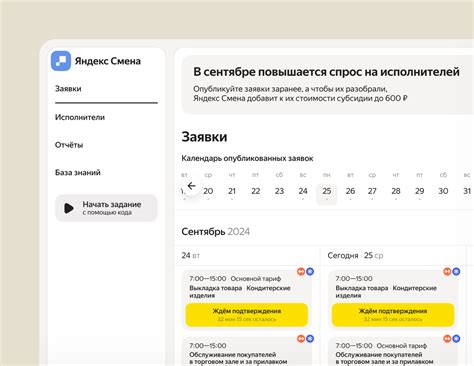Click the calendar back arrow
This screenshot has height=366, width=474.
pyautogui.click(x=191, y=186)
